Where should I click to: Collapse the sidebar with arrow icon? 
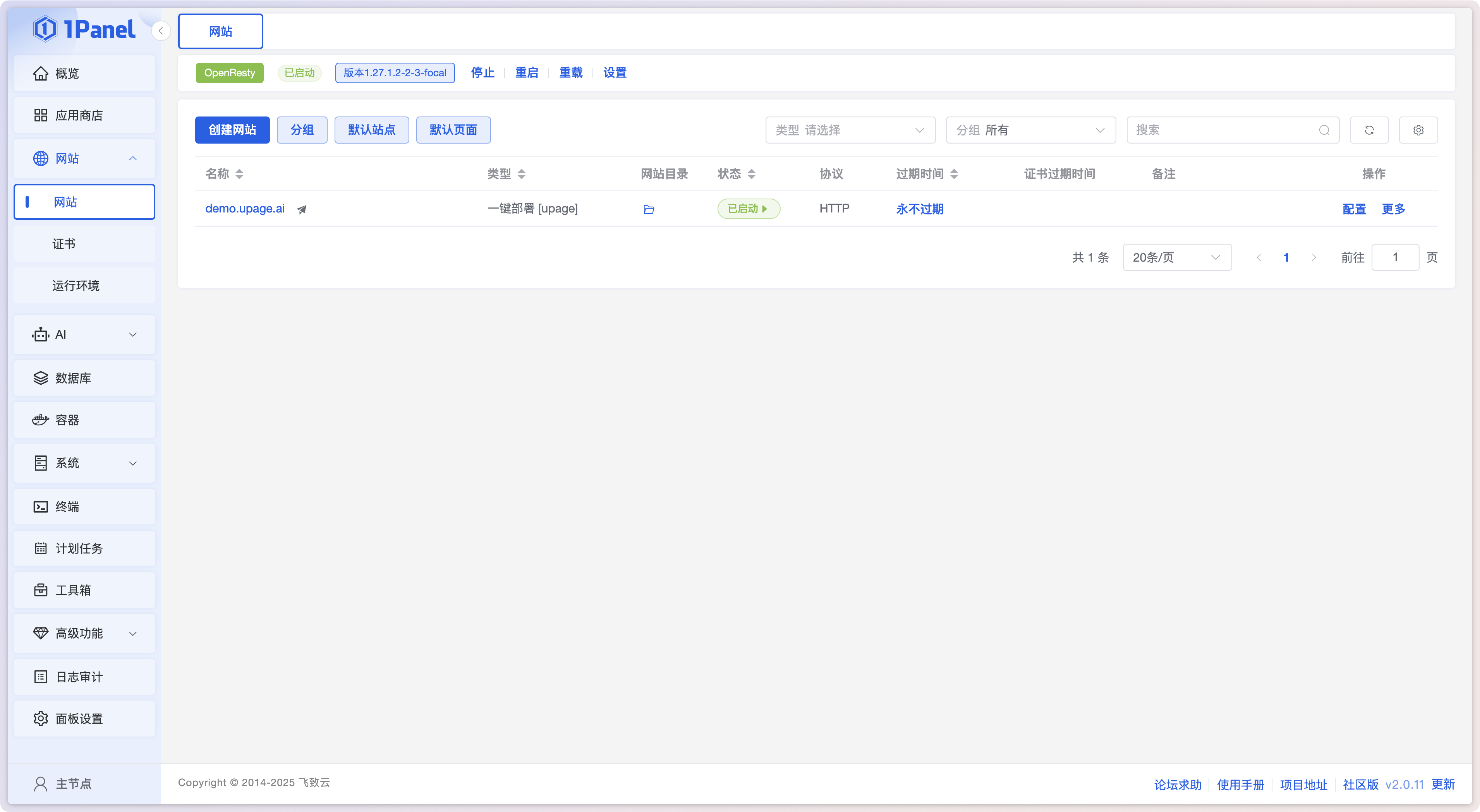[161, 31]
